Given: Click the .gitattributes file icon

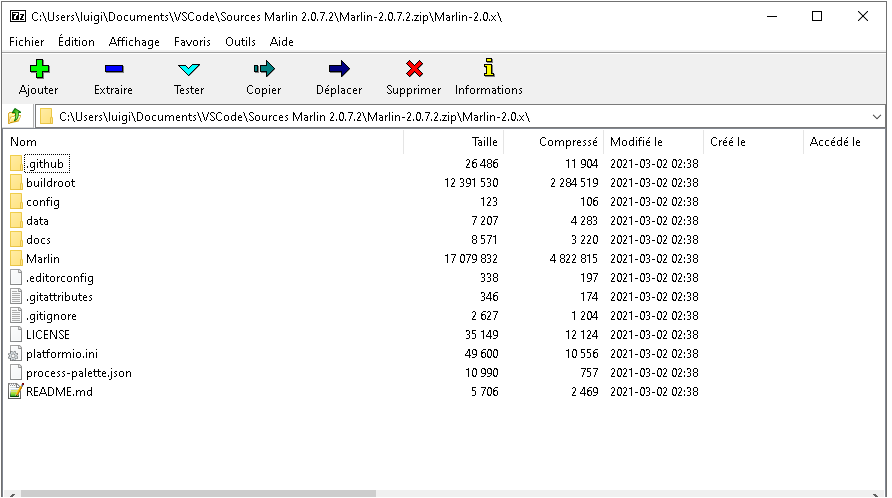Looking at the screenshot, I should pos(16,297).
